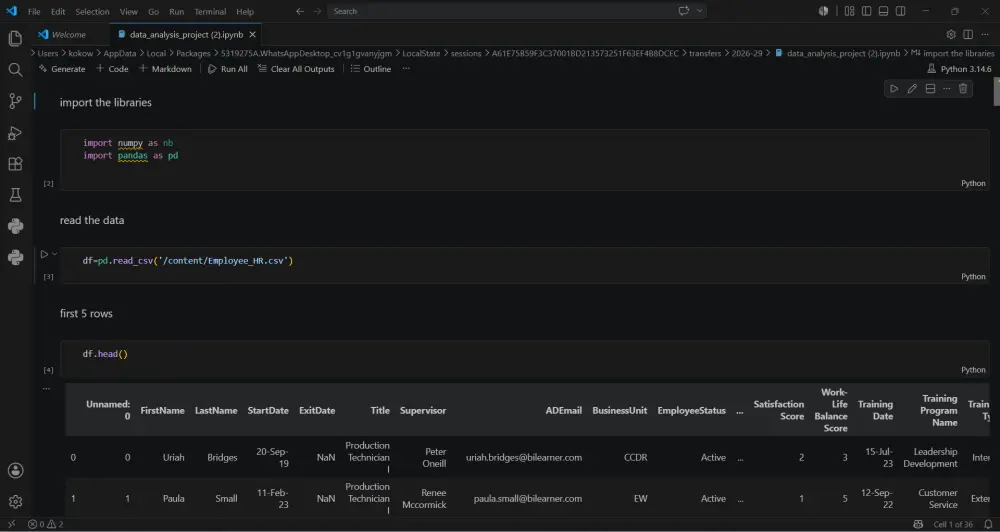Open the notebook settings gear in the editor toolbar
Image resolution: width=1000 pixels, height=532 pixels.
[x=951, y=34]
